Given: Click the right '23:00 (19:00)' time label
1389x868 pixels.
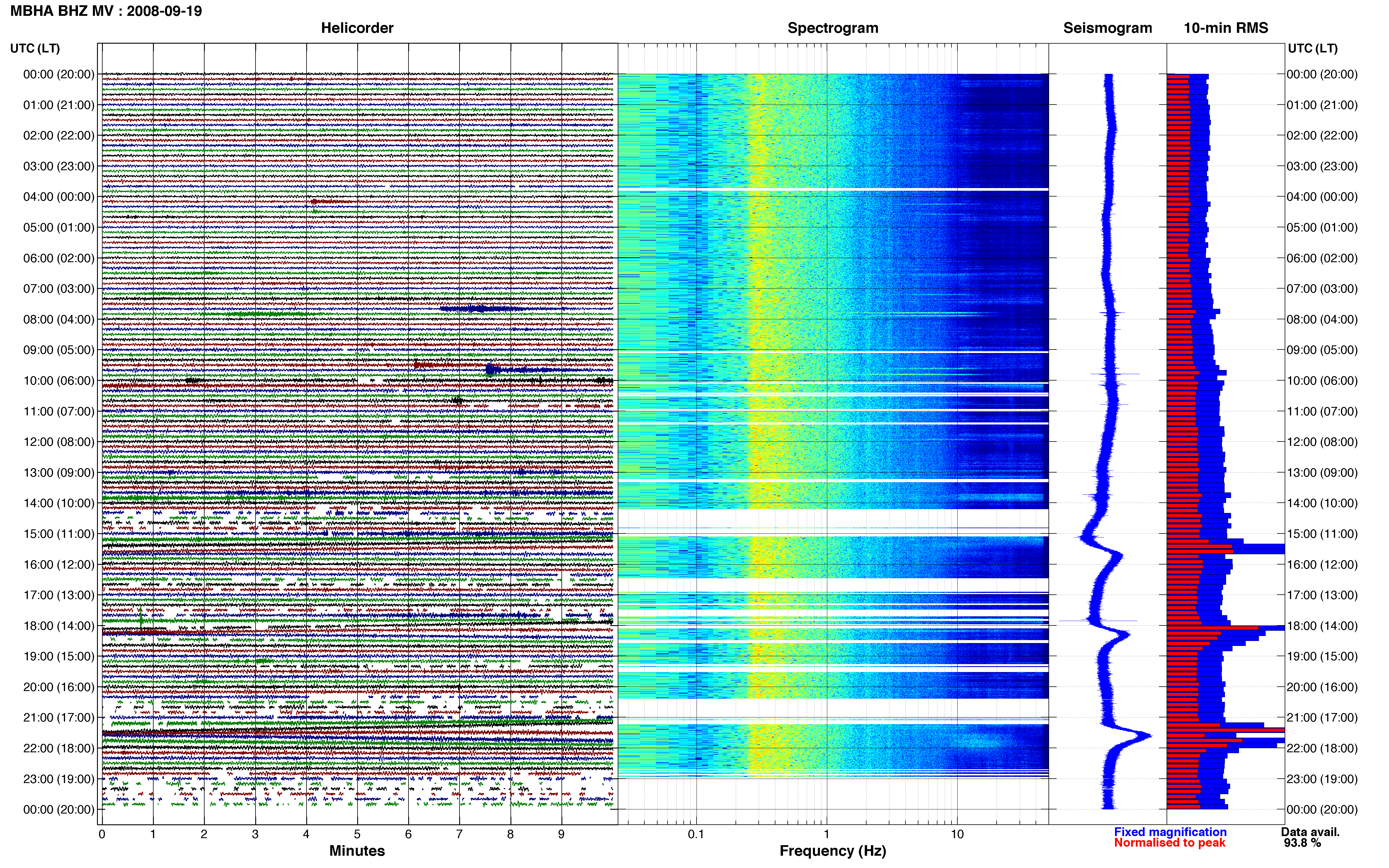Looking at the screenshot, I should tap(1322, 779).
